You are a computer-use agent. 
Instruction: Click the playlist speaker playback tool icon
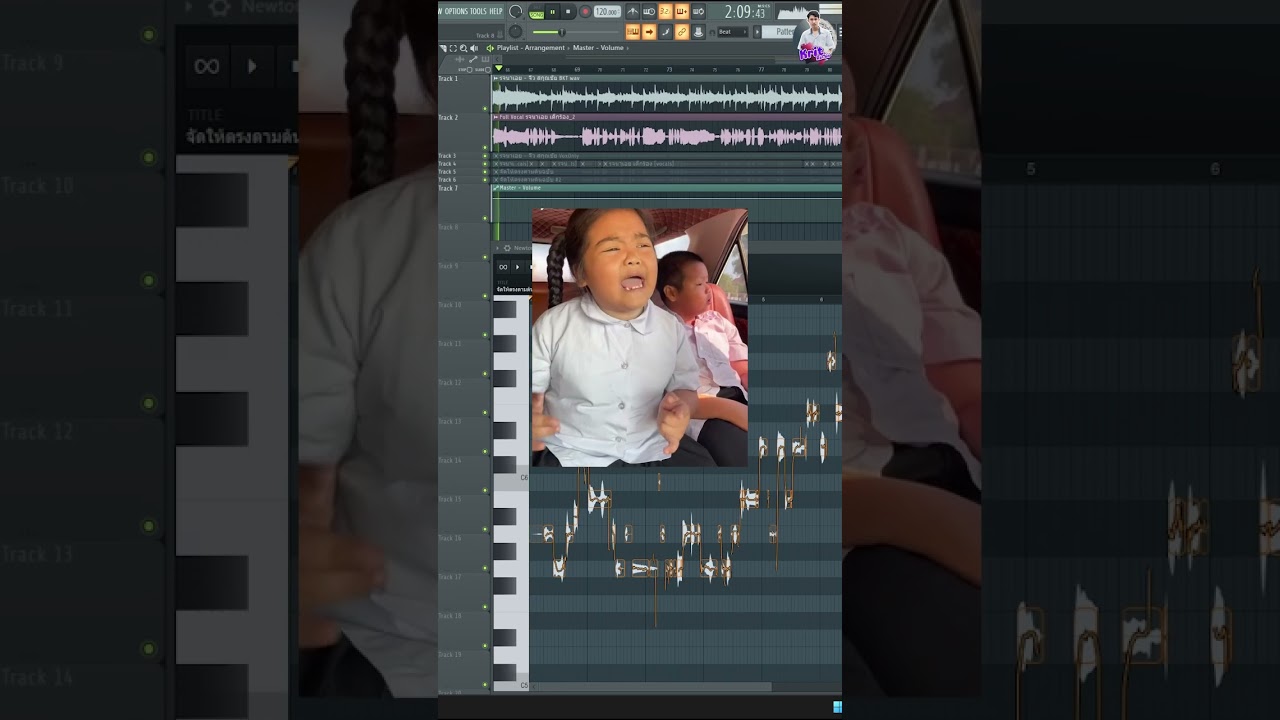[474, 48]
